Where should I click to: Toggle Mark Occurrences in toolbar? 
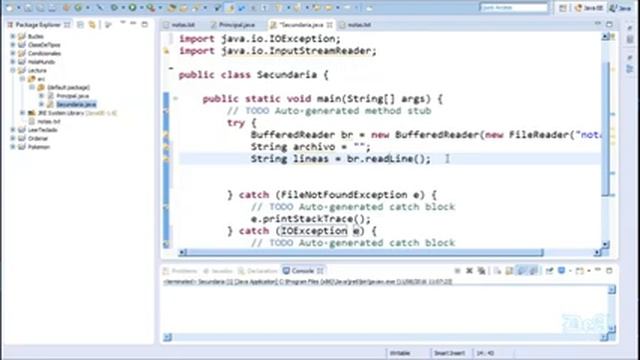230,7
